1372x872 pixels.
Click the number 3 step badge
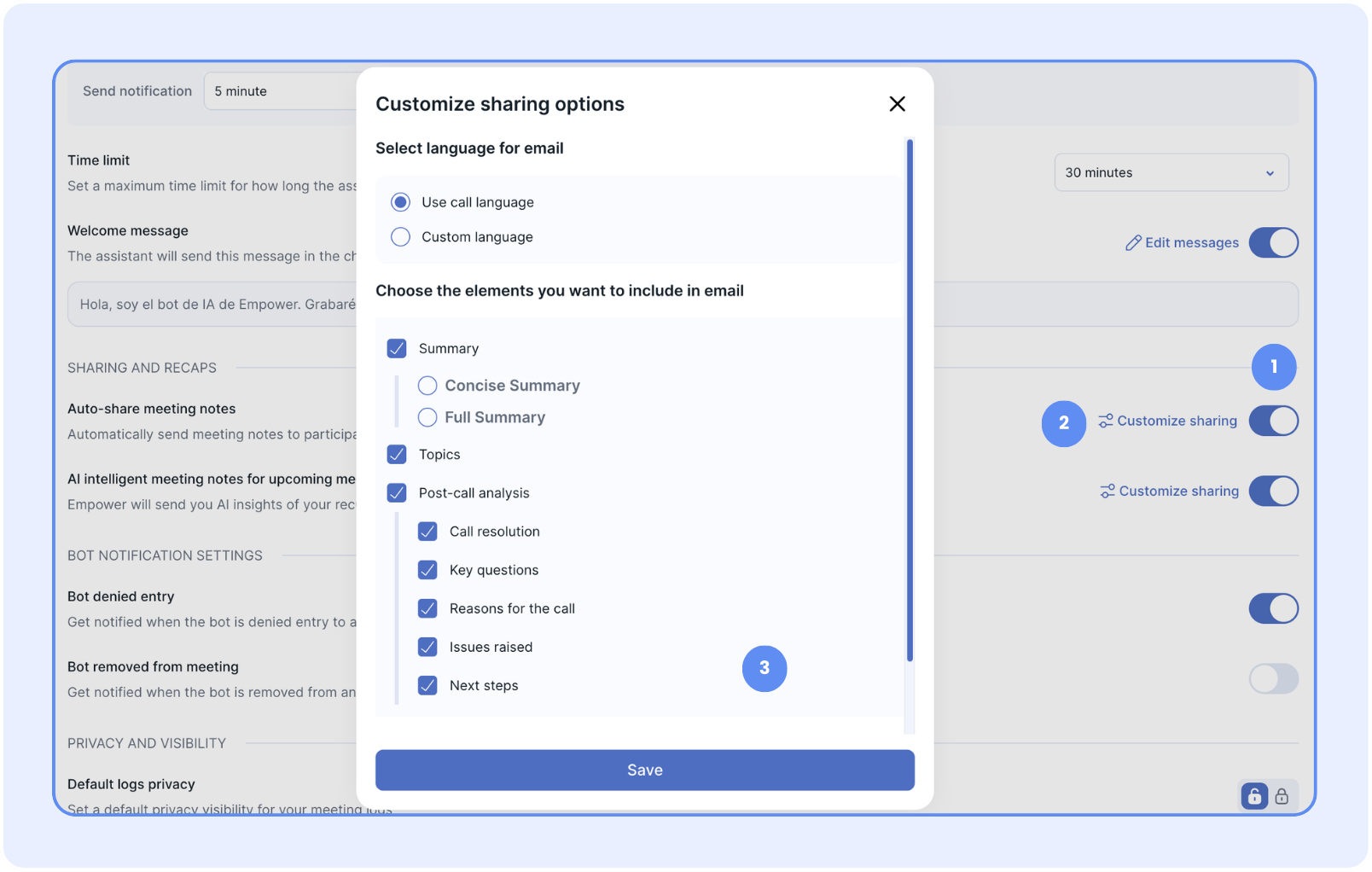[764, 668]
